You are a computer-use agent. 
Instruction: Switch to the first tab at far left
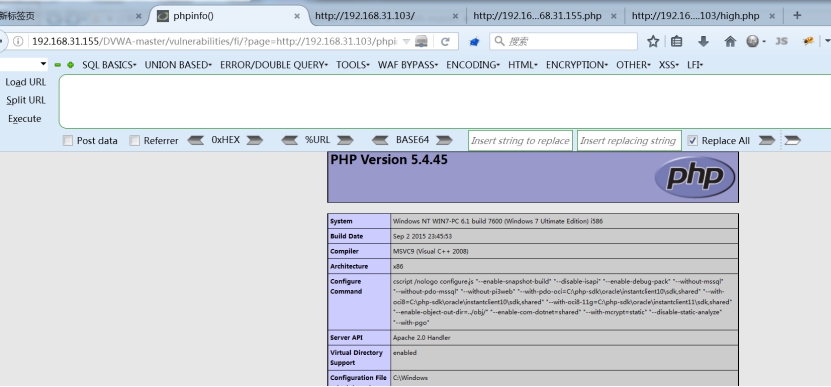click(73, 16)
